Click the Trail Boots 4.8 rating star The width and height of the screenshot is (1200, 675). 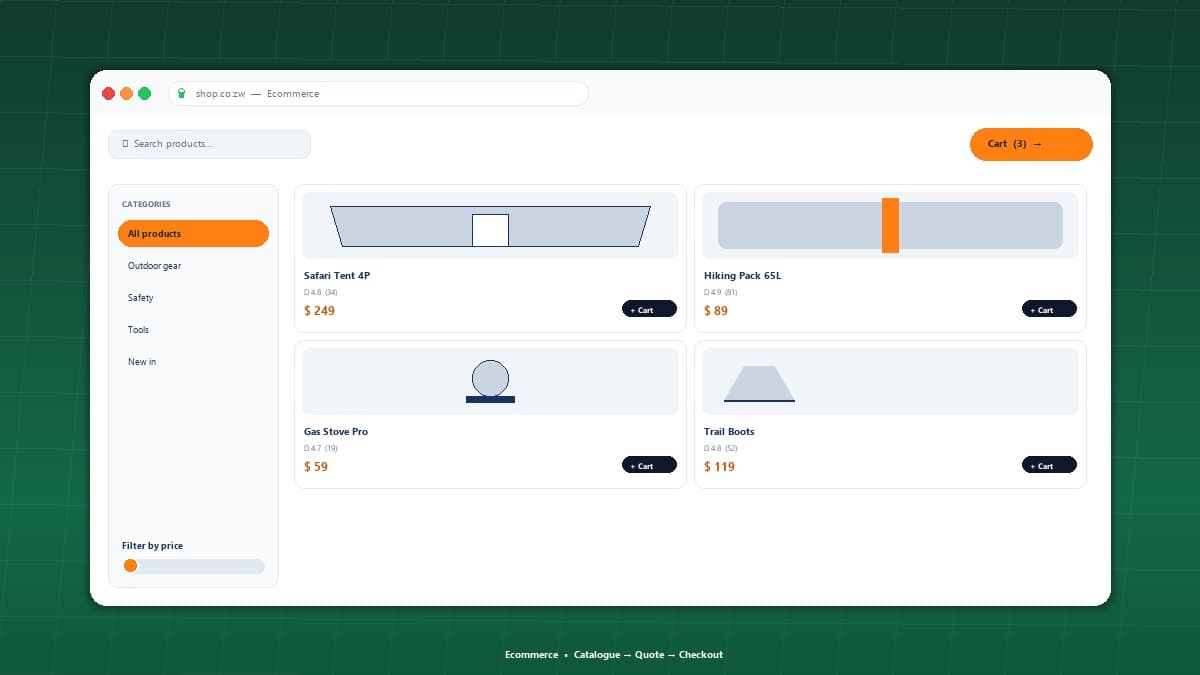click(x=707, y=448)
